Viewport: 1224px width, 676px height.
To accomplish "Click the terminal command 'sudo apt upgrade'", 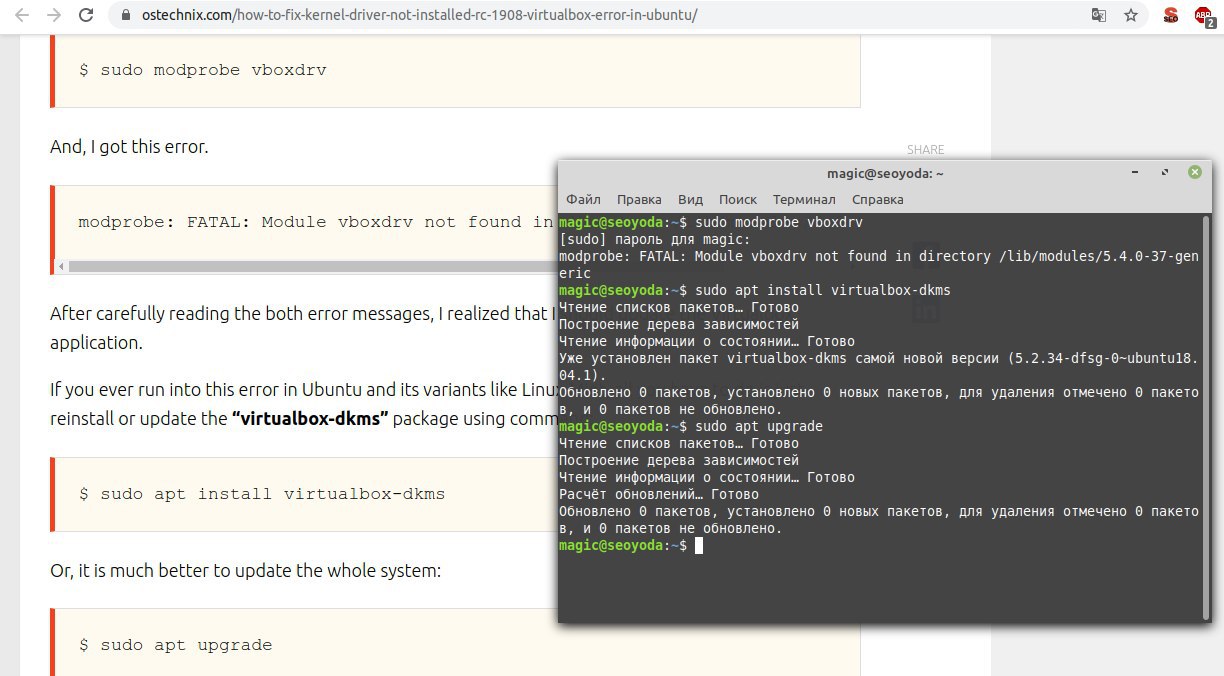I will click(758, 426).
